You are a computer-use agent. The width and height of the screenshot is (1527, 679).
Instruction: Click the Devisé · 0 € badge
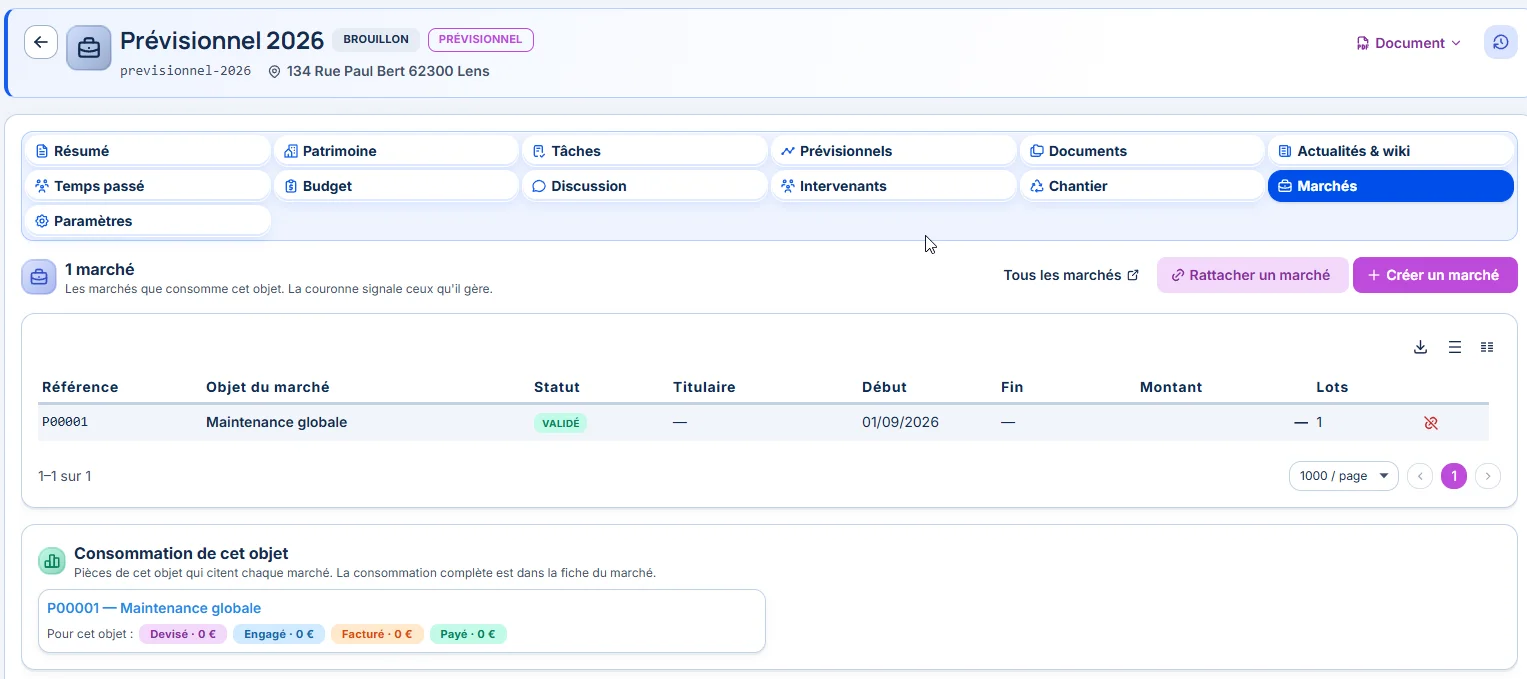(x=183, y=634)
